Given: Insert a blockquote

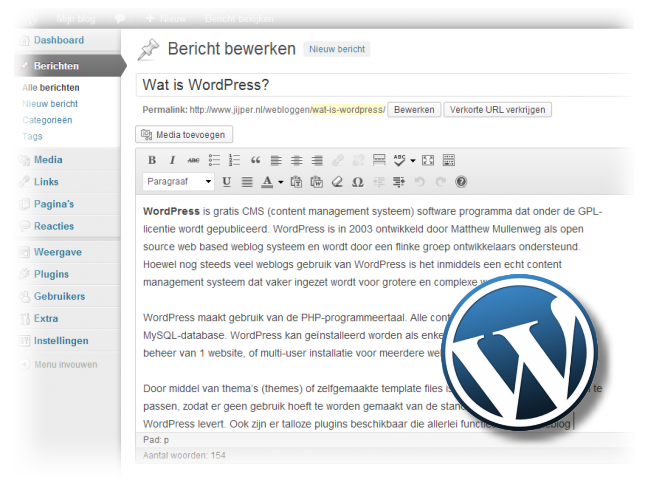Looking at the screenshot, I should click(x=255, y=160).
